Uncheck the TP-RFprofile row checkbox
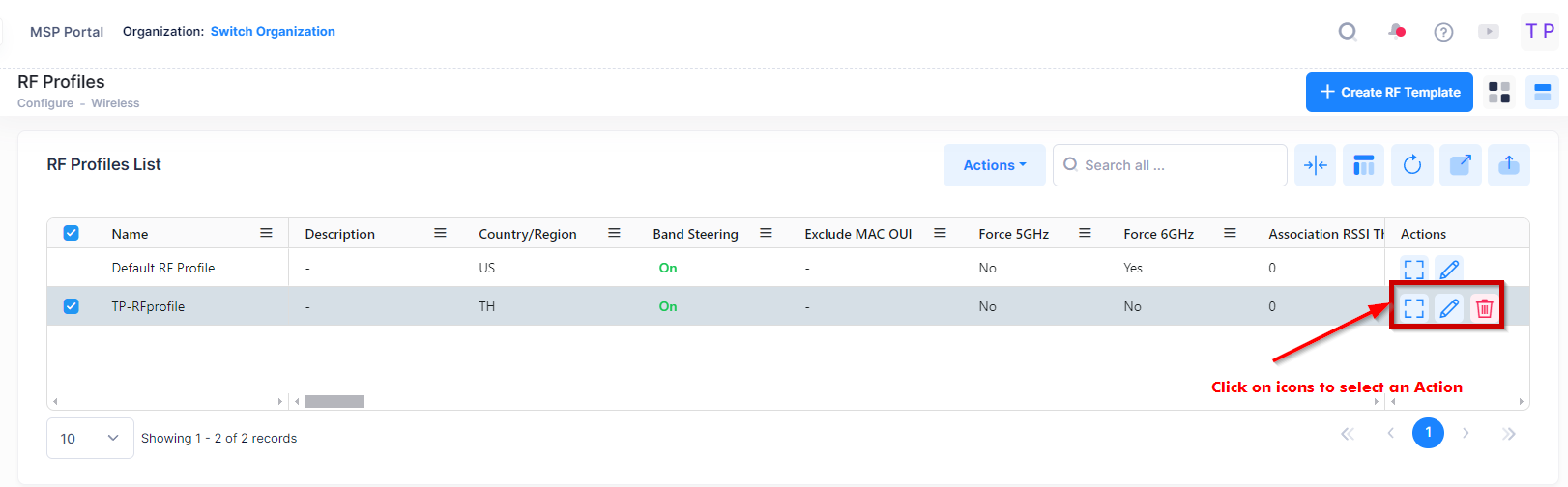 click(x=71, y=306)
